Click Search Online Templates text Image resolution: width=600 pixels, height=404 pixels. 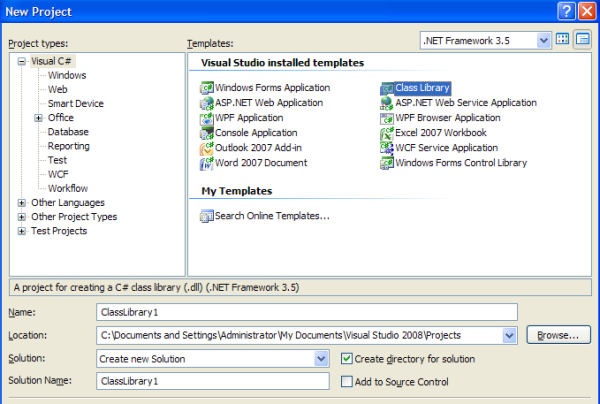click(x=272, y=216)
